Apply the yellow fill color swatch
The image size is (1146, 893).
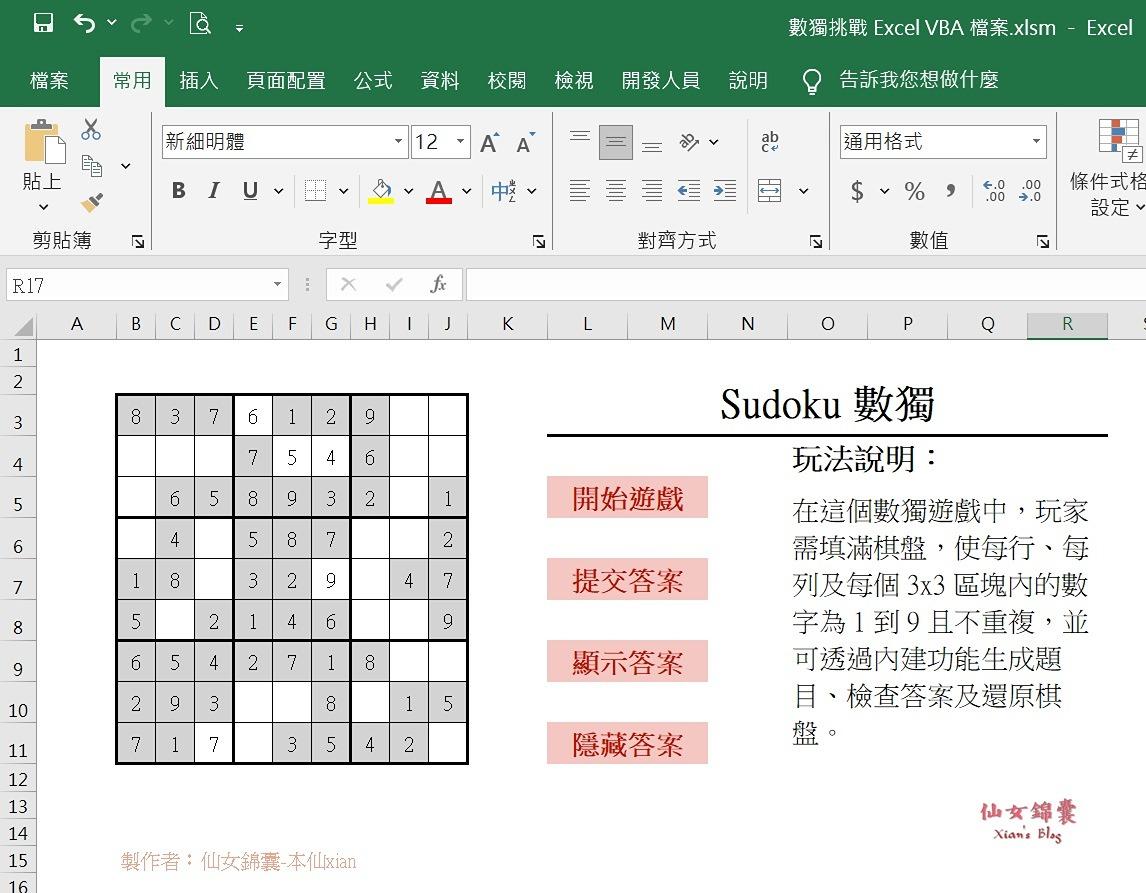(x=381, y=190)
